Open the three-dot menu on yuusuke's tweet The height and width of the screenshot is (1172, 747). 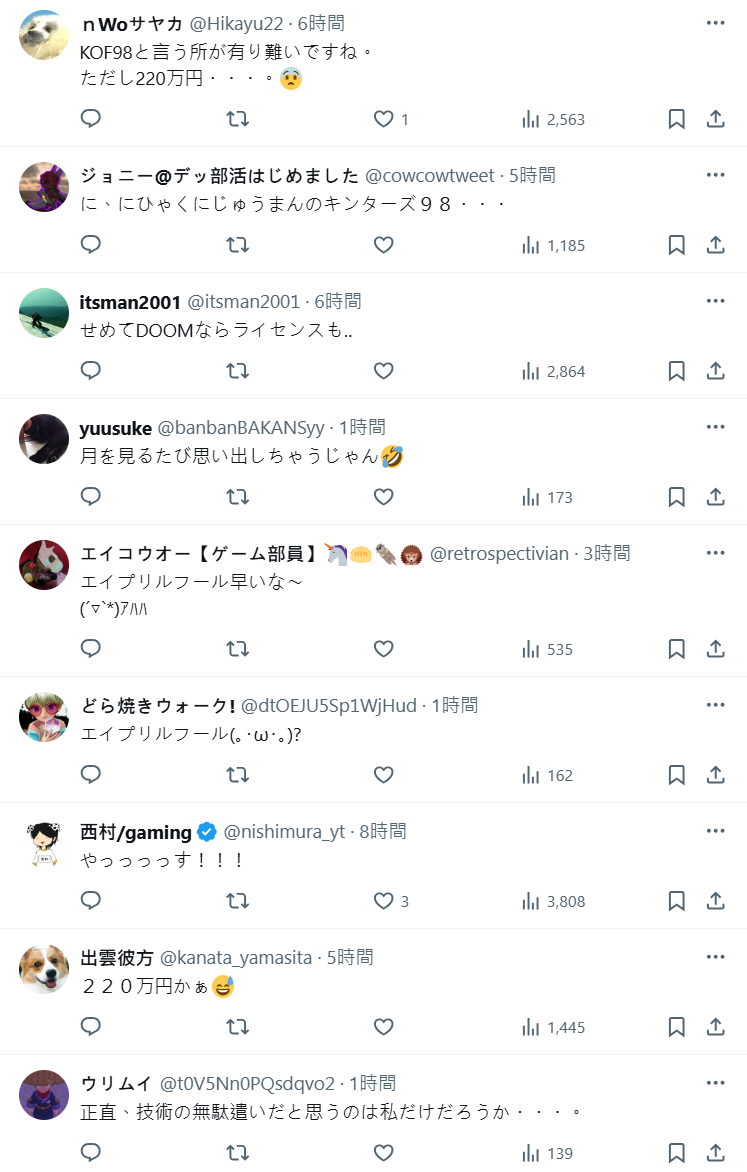(715, 427)
